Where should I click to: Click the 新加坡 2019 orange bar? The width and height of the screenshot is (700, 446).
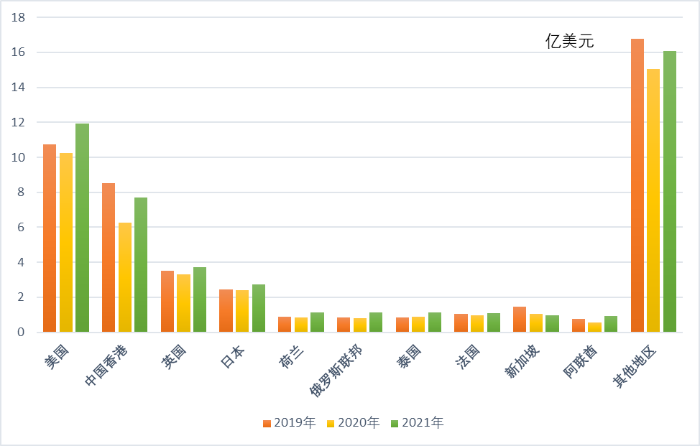[519, 319]
